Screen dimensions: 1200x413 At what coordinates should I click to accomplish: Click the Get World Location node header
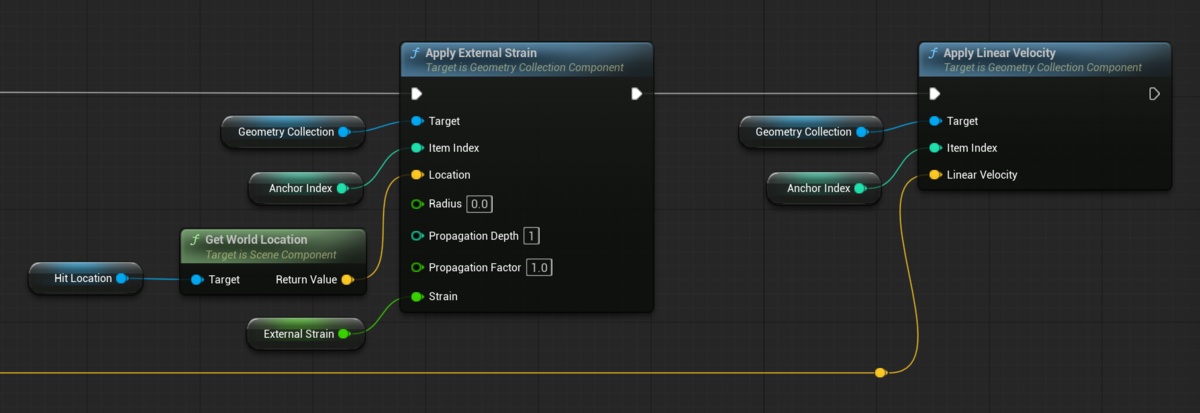point(274,246)
